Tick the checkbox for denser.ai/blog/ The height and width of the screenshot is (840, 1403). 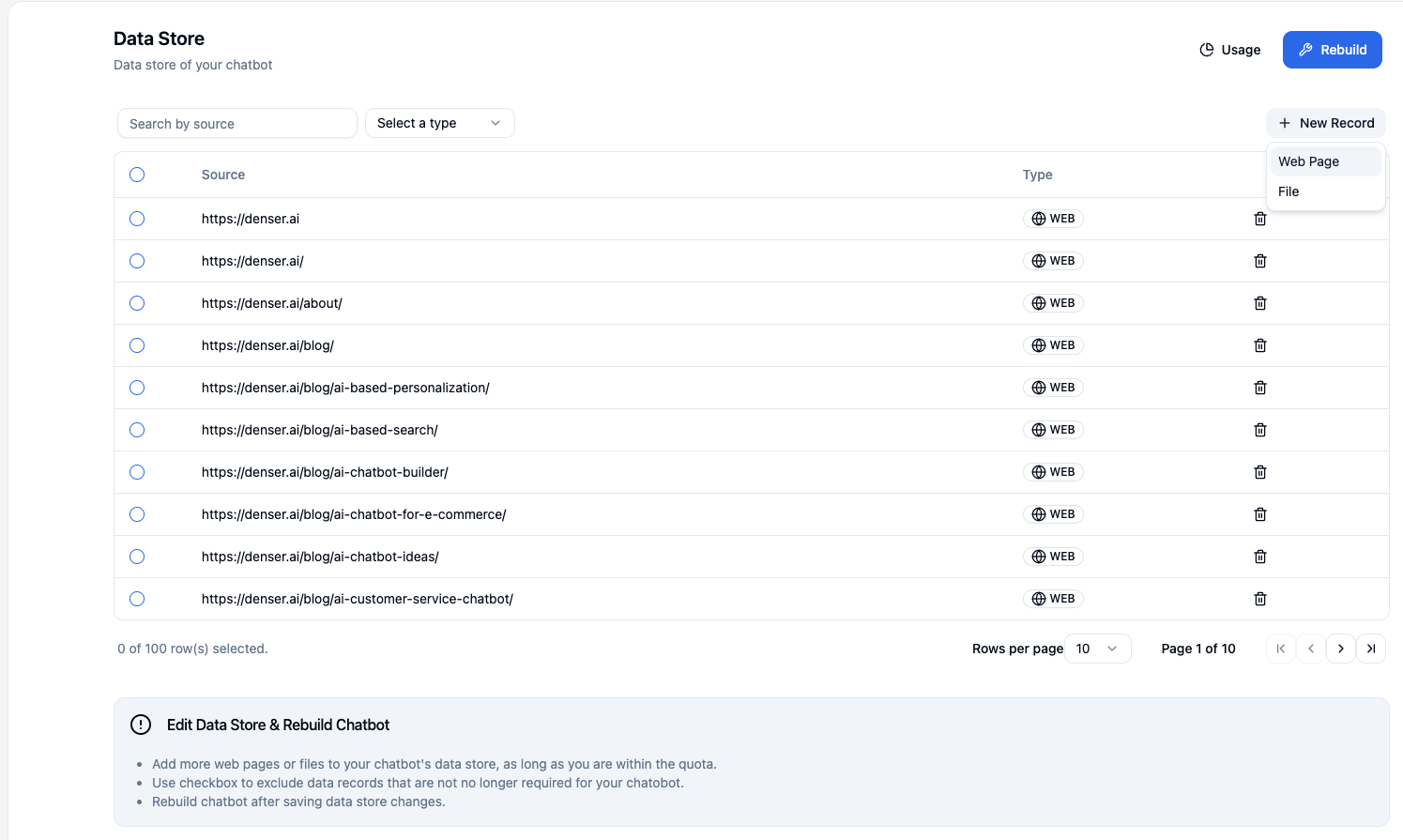coord(137,345)
